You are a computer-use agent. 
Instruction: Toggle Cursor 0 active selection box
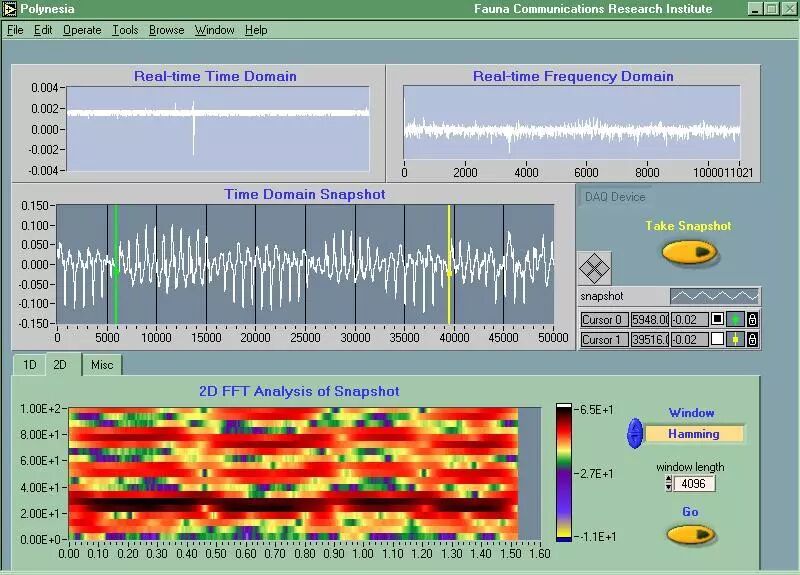717,319
